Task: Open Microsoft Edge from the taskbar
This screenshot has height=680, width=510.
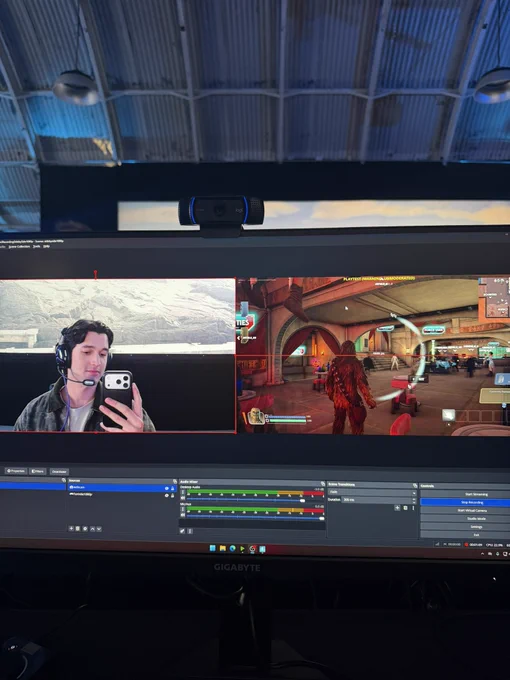Action: point(232,548)
